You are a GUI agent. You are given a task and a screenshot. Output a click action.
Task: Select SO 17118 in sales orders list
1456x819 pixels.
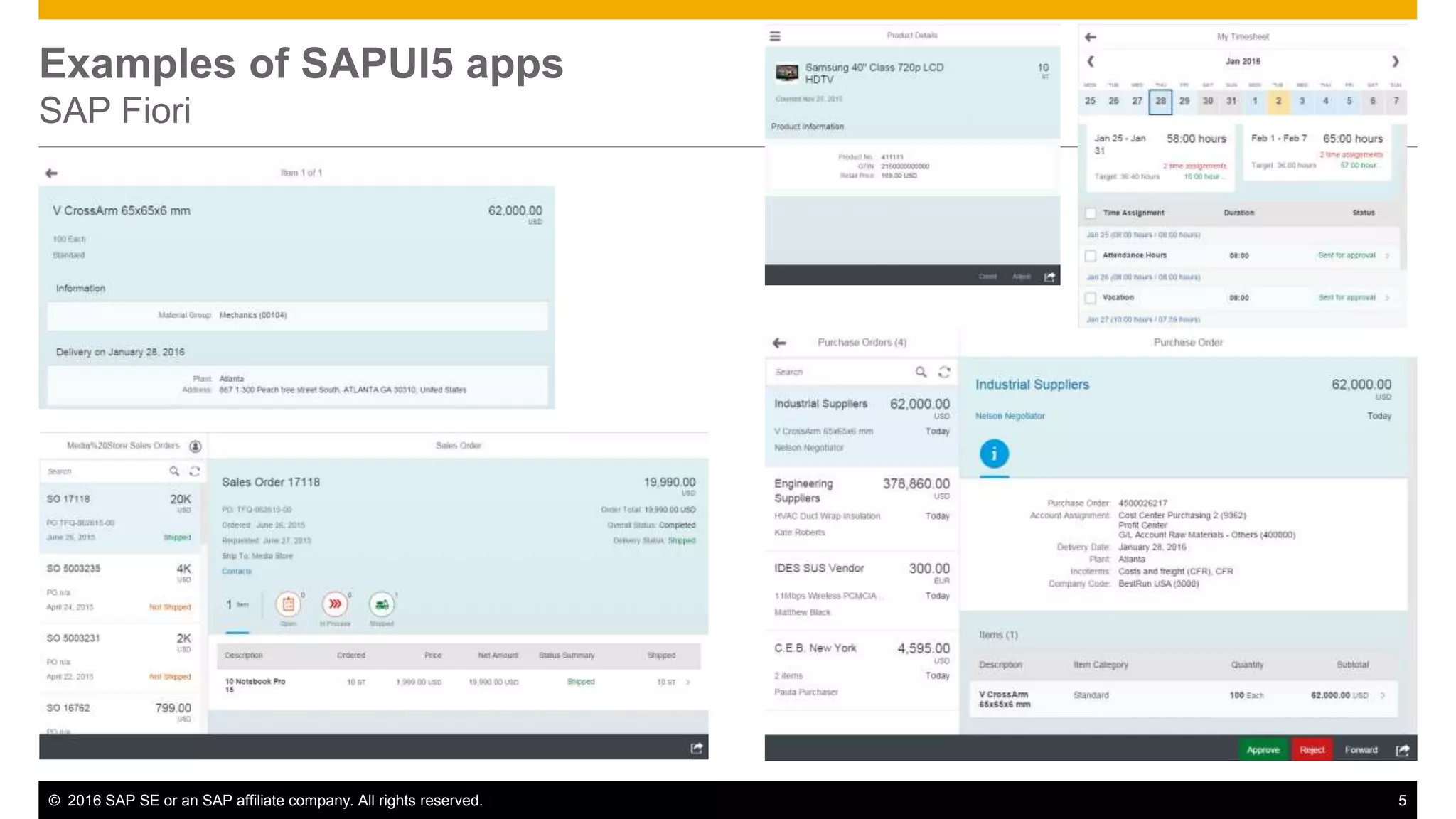pos(119,518)
